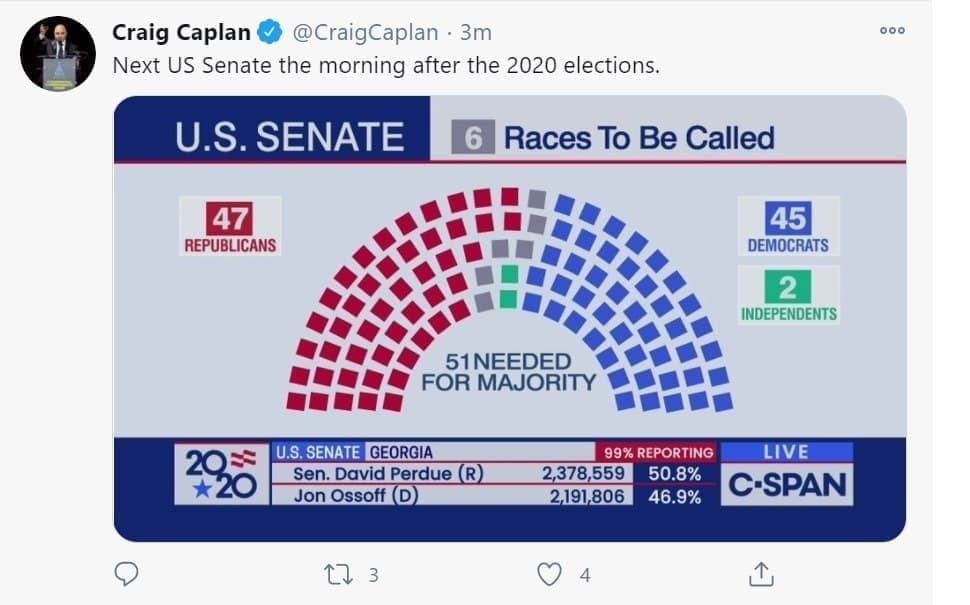Click the 47 Republicans box
Screen dimensions: 970x605
click(230, 226)
